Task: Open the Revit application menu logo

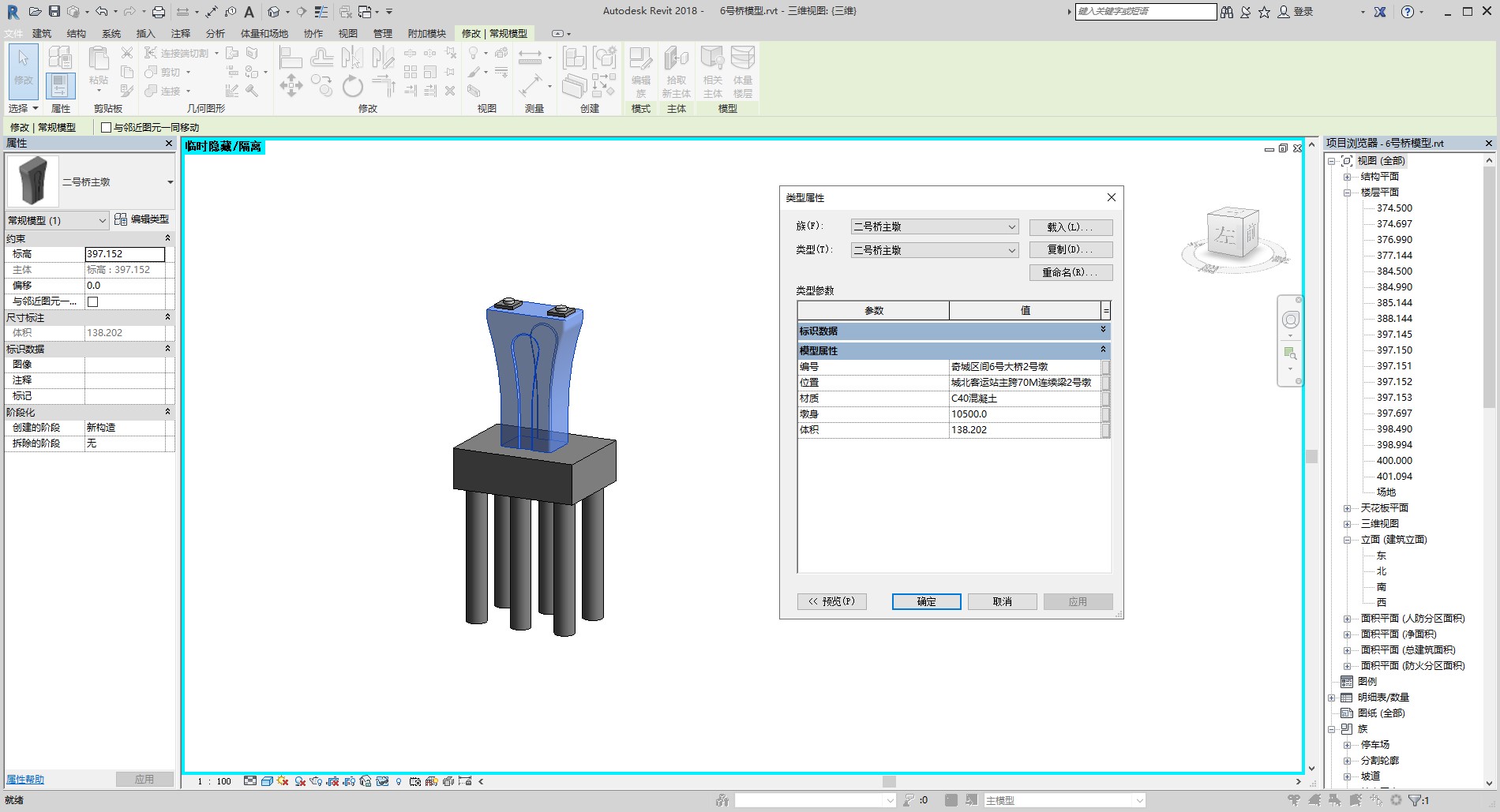Action: (x=13, y=12)
